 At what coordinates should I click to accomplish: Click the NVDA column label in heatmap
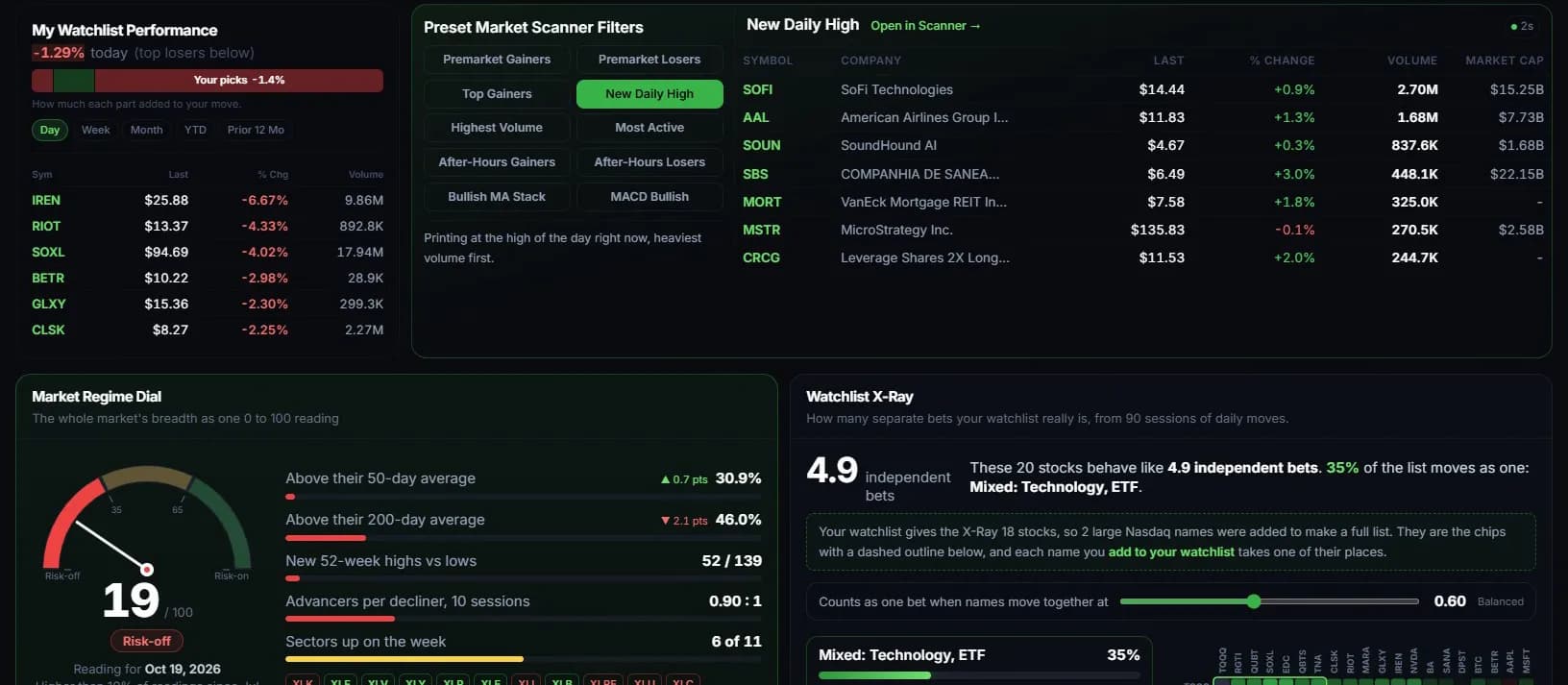click(1413, 660)
